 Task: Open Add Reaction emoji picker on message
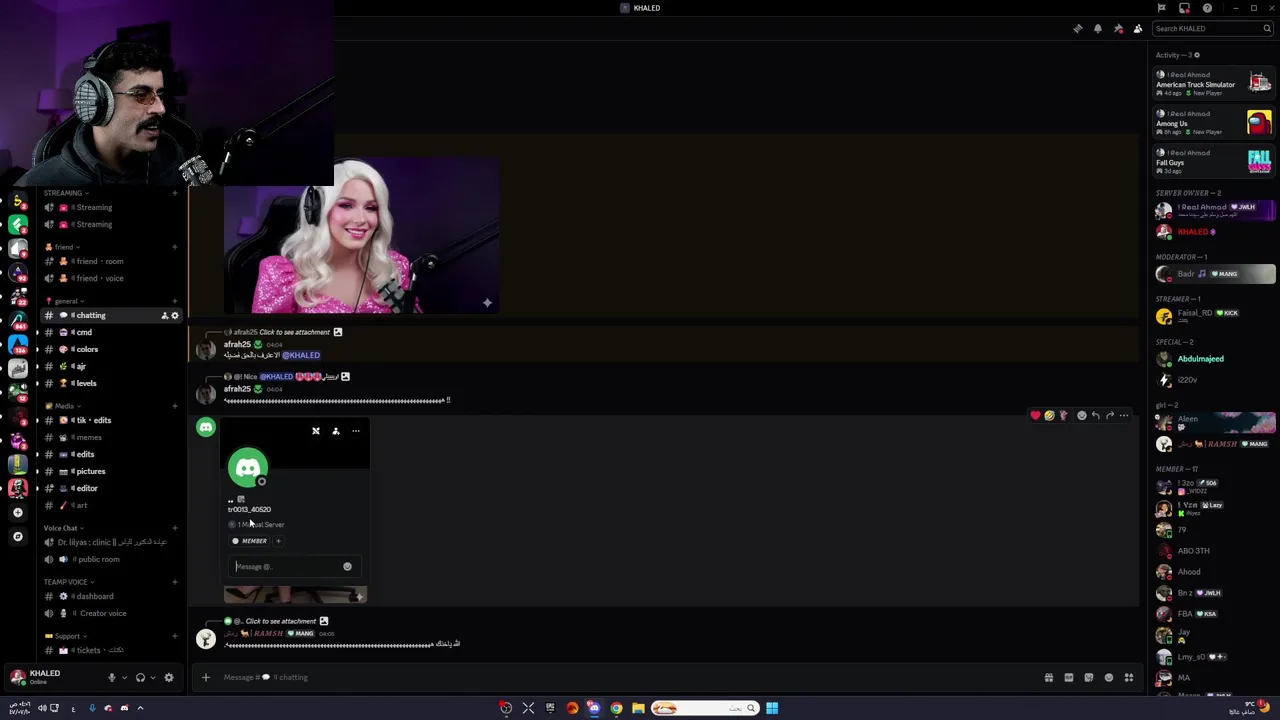tap(1081, 415)
